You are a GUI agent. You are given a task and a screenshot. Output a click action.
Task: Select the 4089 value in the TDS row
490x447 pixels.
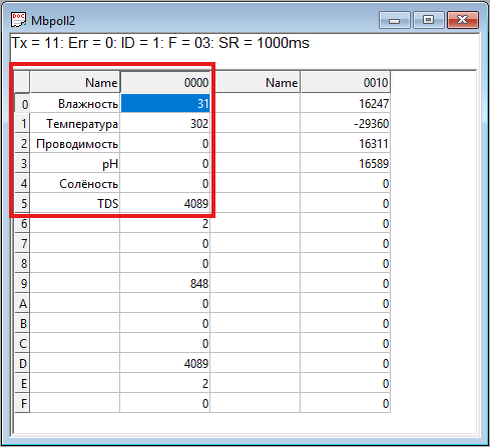point(165,203)
